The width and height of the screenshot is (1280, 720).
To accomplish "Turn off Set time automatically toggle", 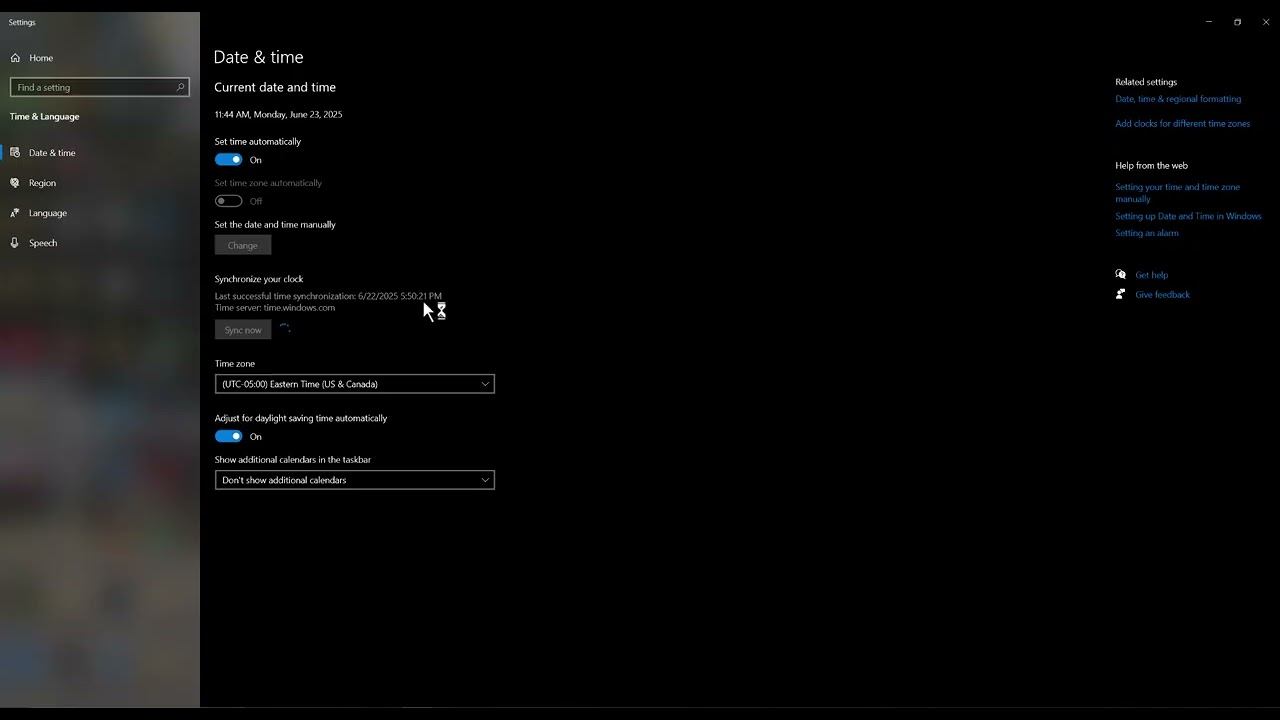I will pos(229,160).
